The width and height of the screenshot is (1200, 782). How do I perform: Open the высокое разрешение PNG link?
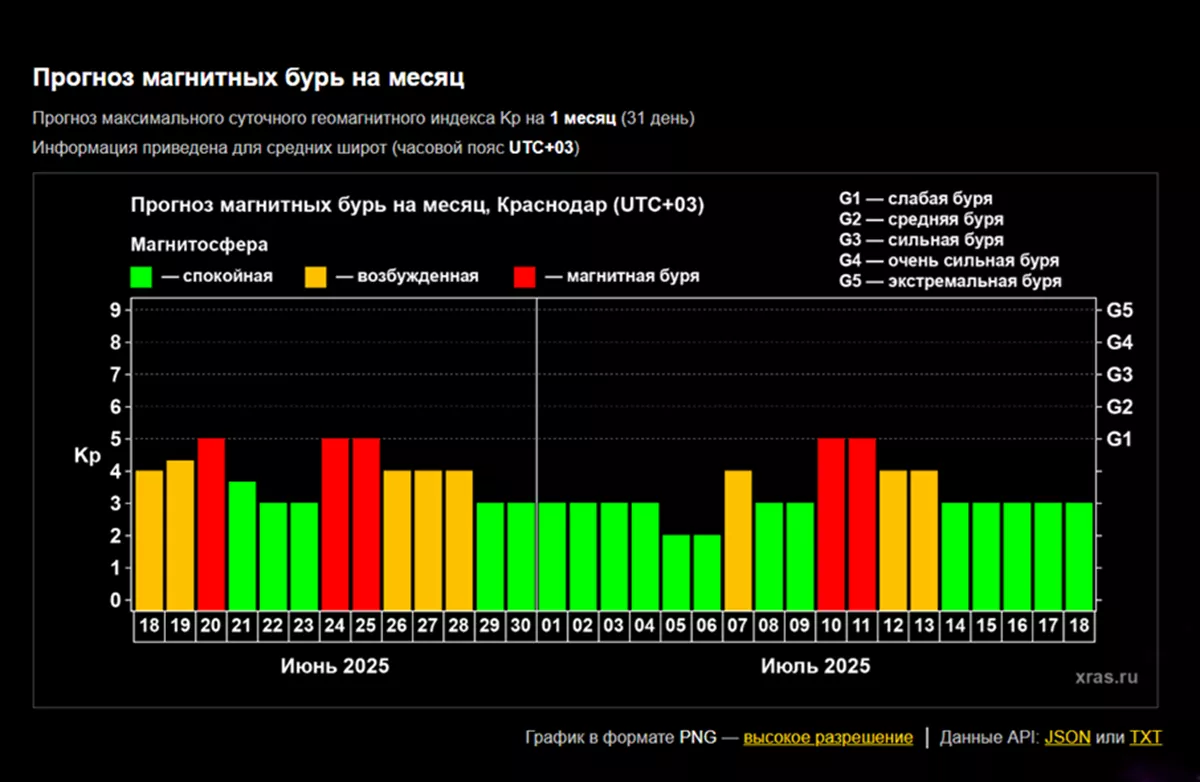pyautogui.click(x=827, y=738)
